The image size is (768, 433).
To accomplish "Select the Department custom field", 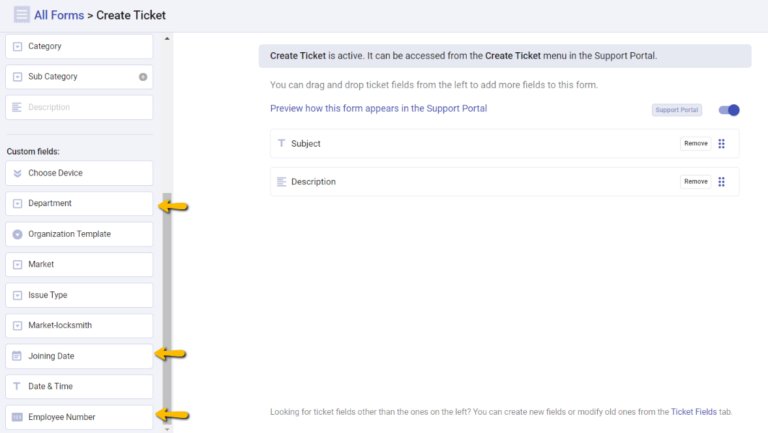I will coord(79,204).
